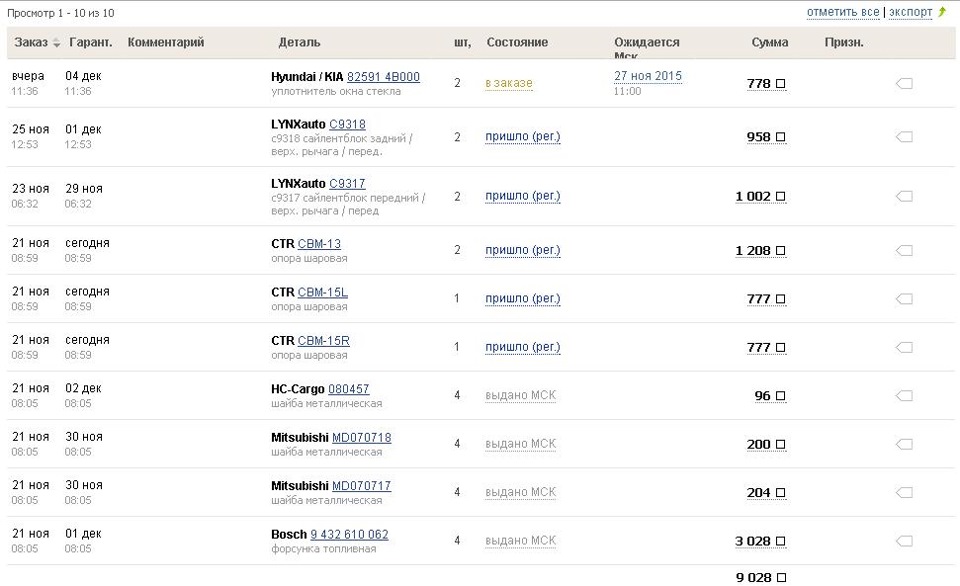Viewport: 960px width, 586px height.
Task: Click the tag icon for LYNXauto C9317
Action: coord(904,197)
